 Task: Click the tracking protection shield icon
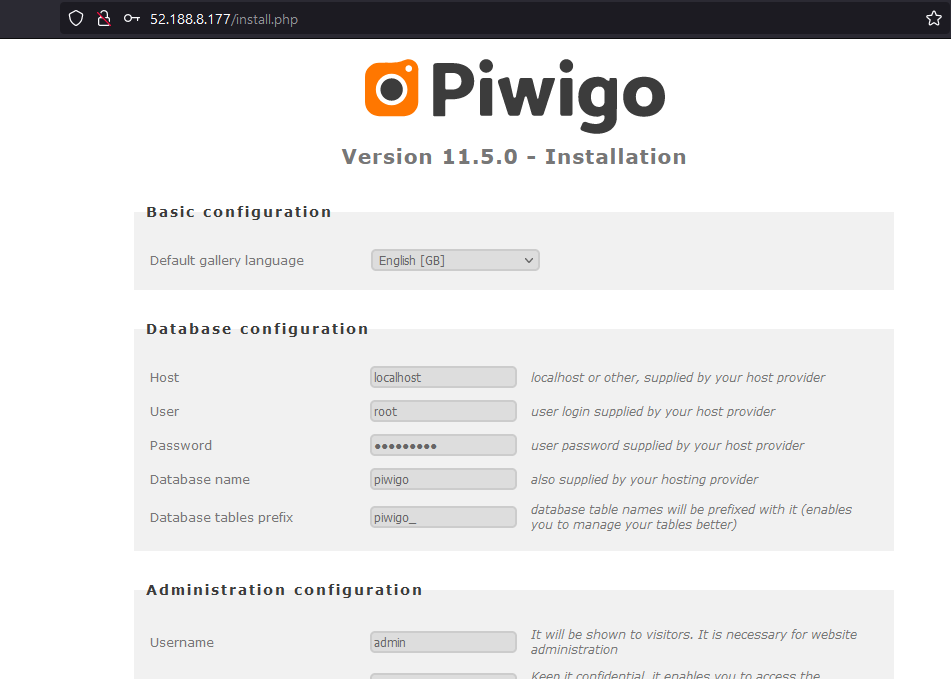76,18
